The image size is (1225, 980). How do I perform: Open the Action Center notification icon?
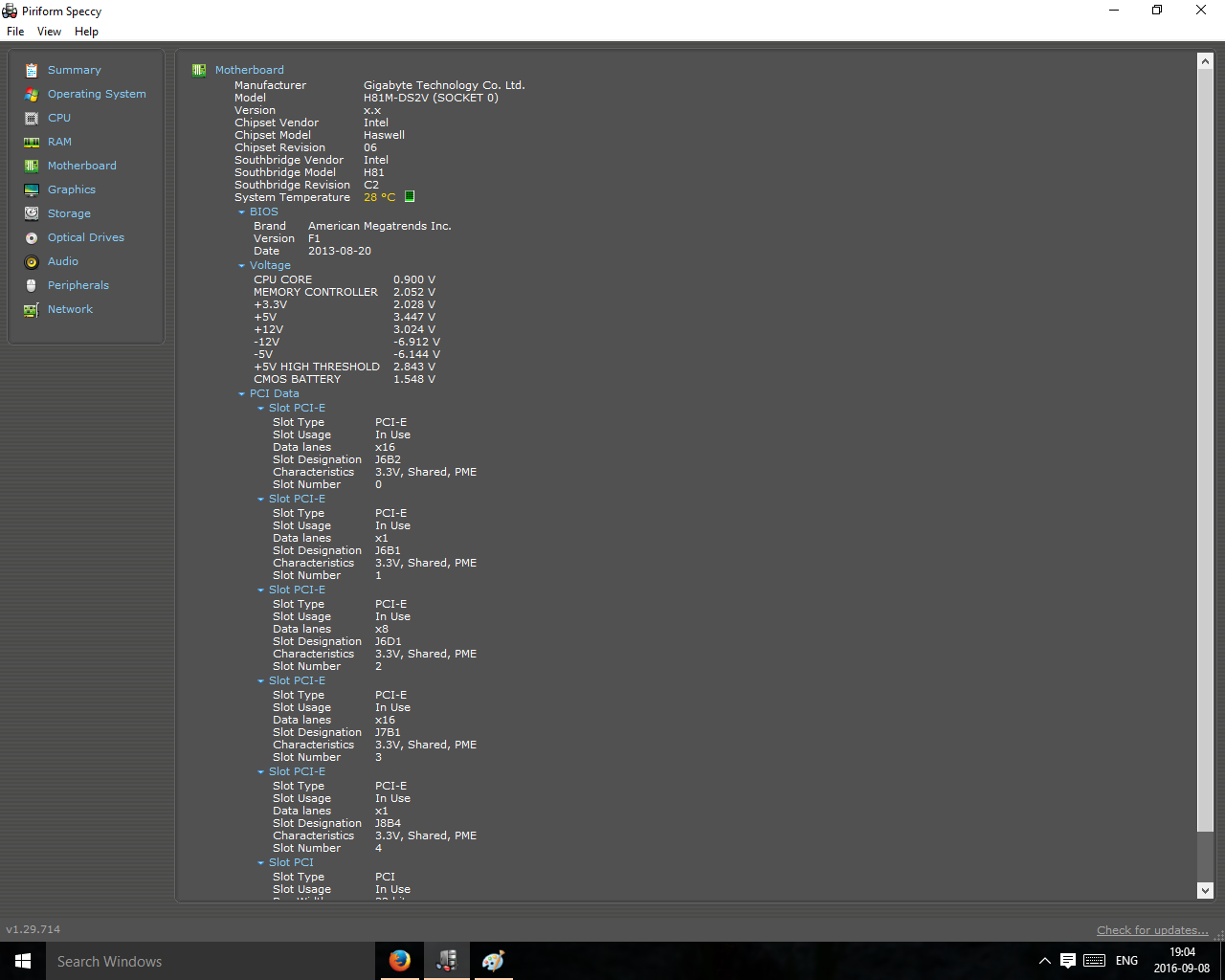pyautogui.click(x=1068, y=961)
